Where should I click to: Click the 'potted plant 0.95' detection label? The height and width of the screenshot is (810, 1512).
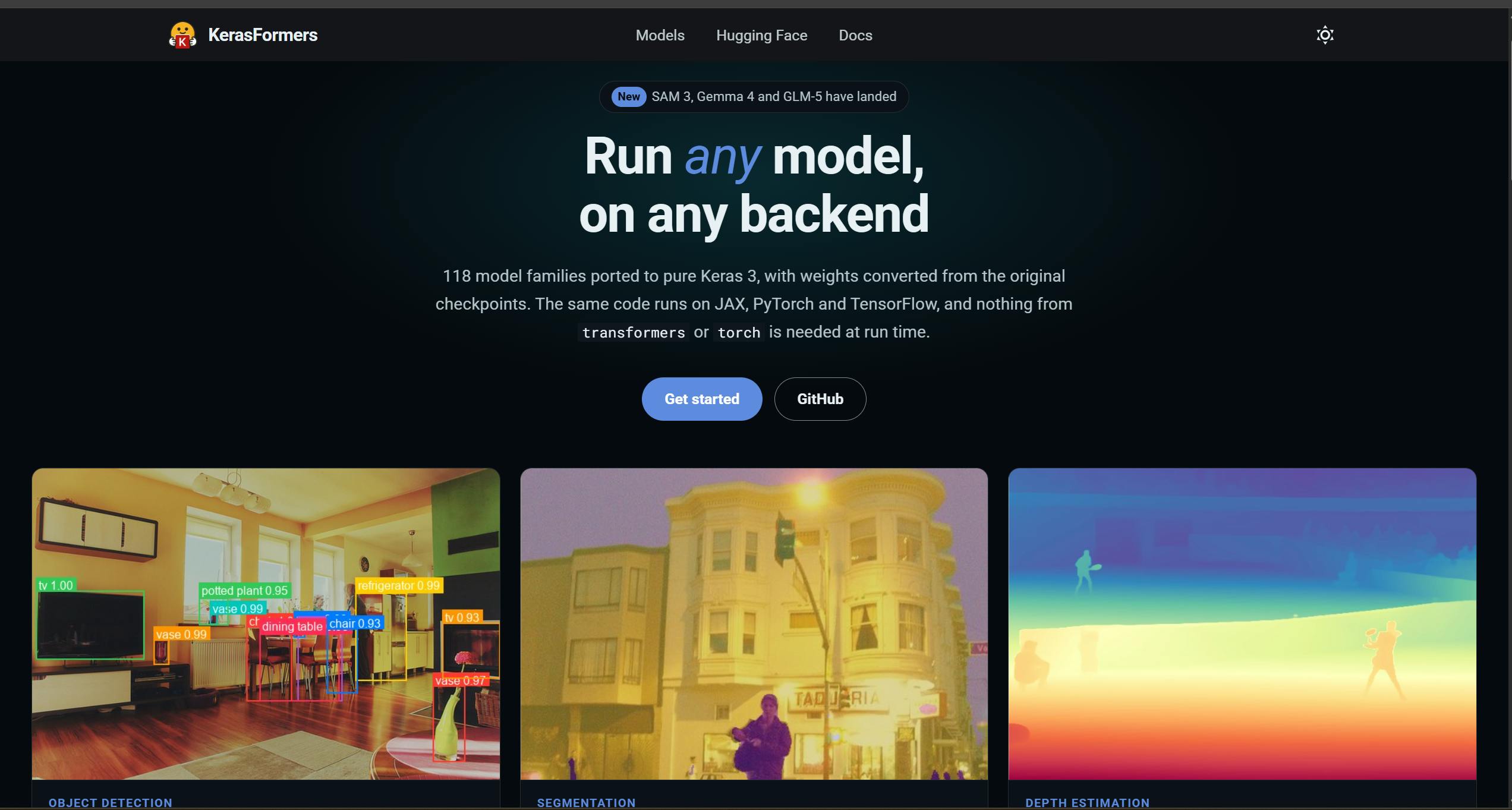click(x=244, y=591)
